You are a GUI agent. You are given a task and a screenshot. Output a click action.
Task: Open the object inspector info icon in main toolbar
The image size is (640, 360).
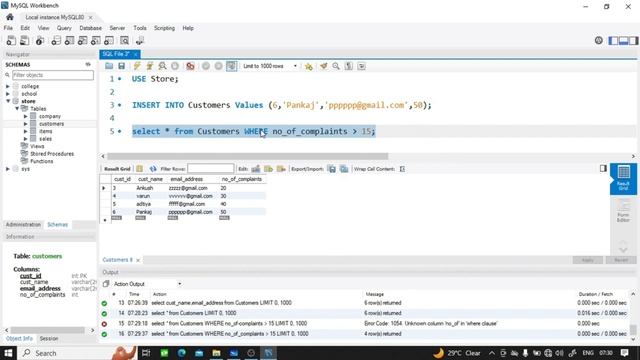(x=40, y=41)
